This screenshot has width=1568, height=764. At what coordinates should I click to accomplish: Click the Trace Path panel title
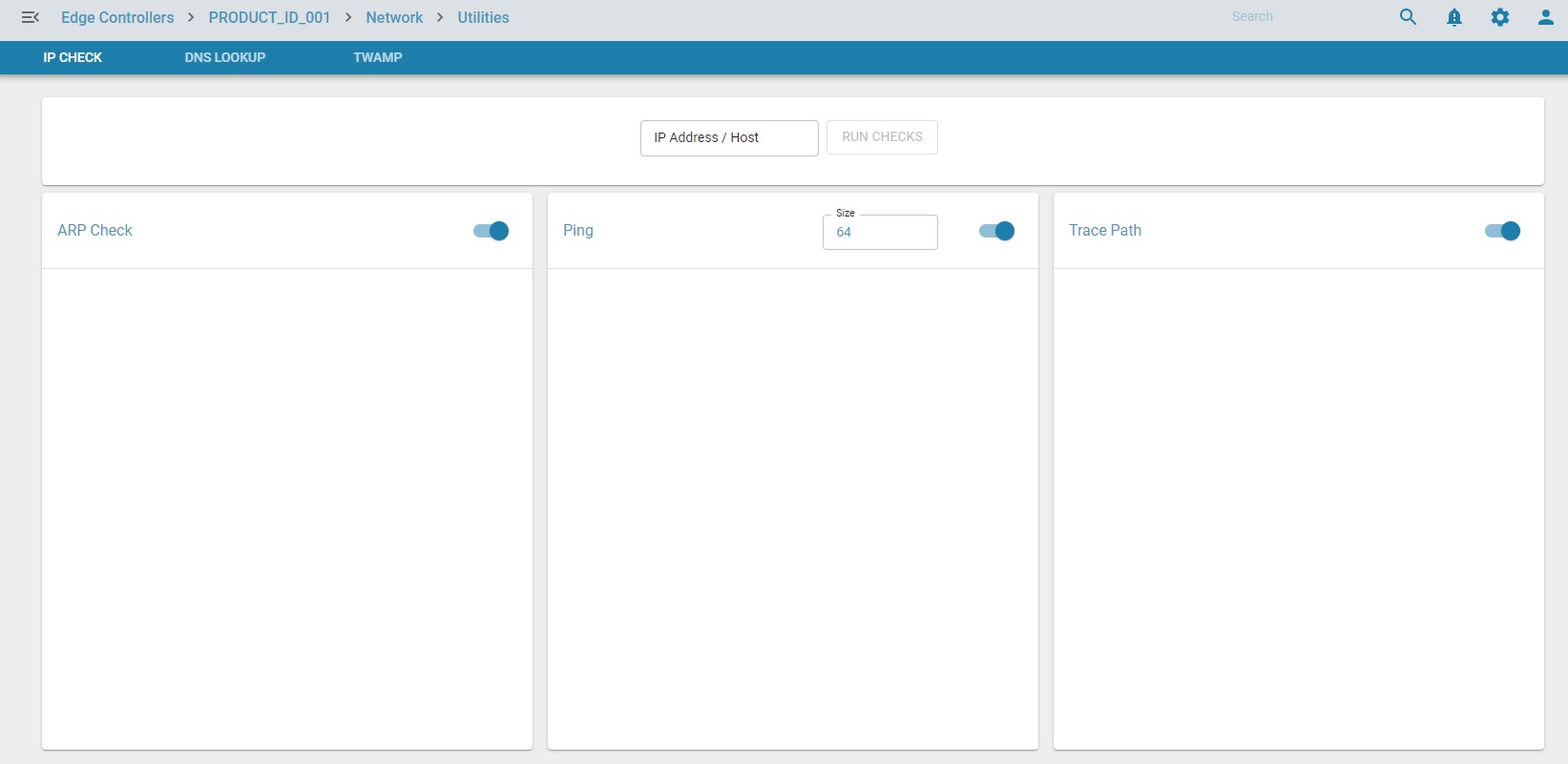click(1105, 230)
